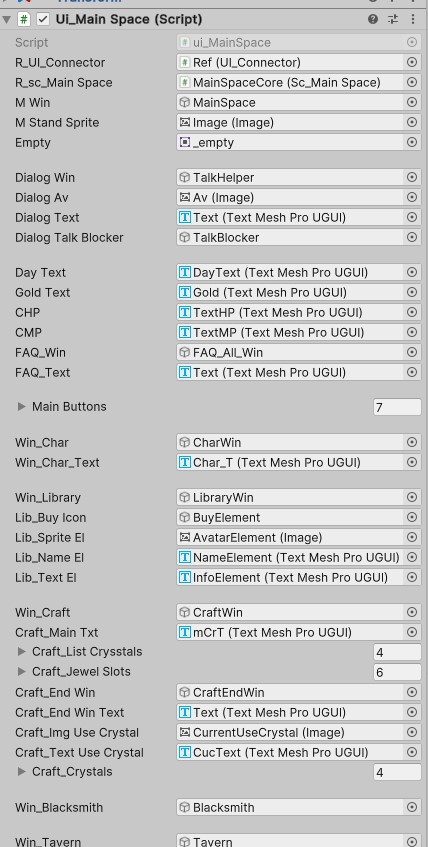
Task: Disable the Ui_Main Space script checkbox
Action: pyautogui.click(x=43, y=19)
